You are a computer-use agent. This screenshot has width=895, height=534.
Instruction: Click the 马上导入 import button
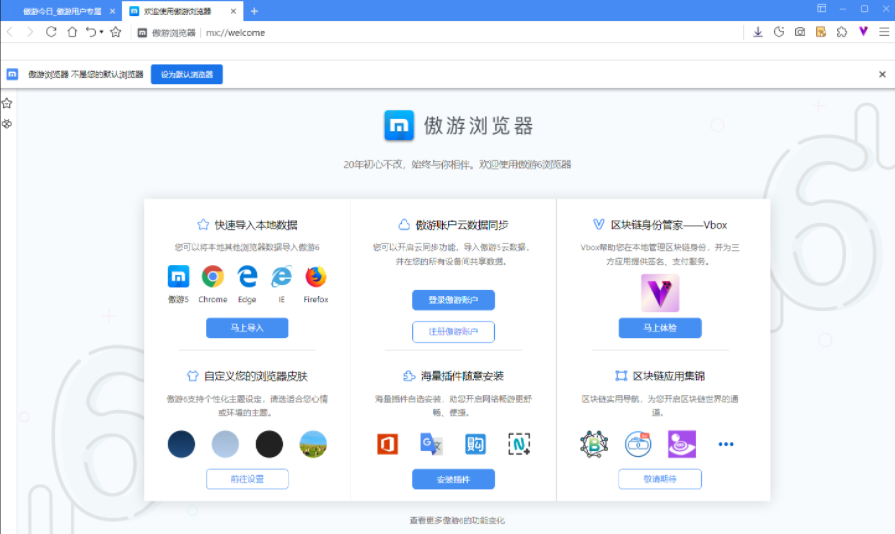pos(247,328)
